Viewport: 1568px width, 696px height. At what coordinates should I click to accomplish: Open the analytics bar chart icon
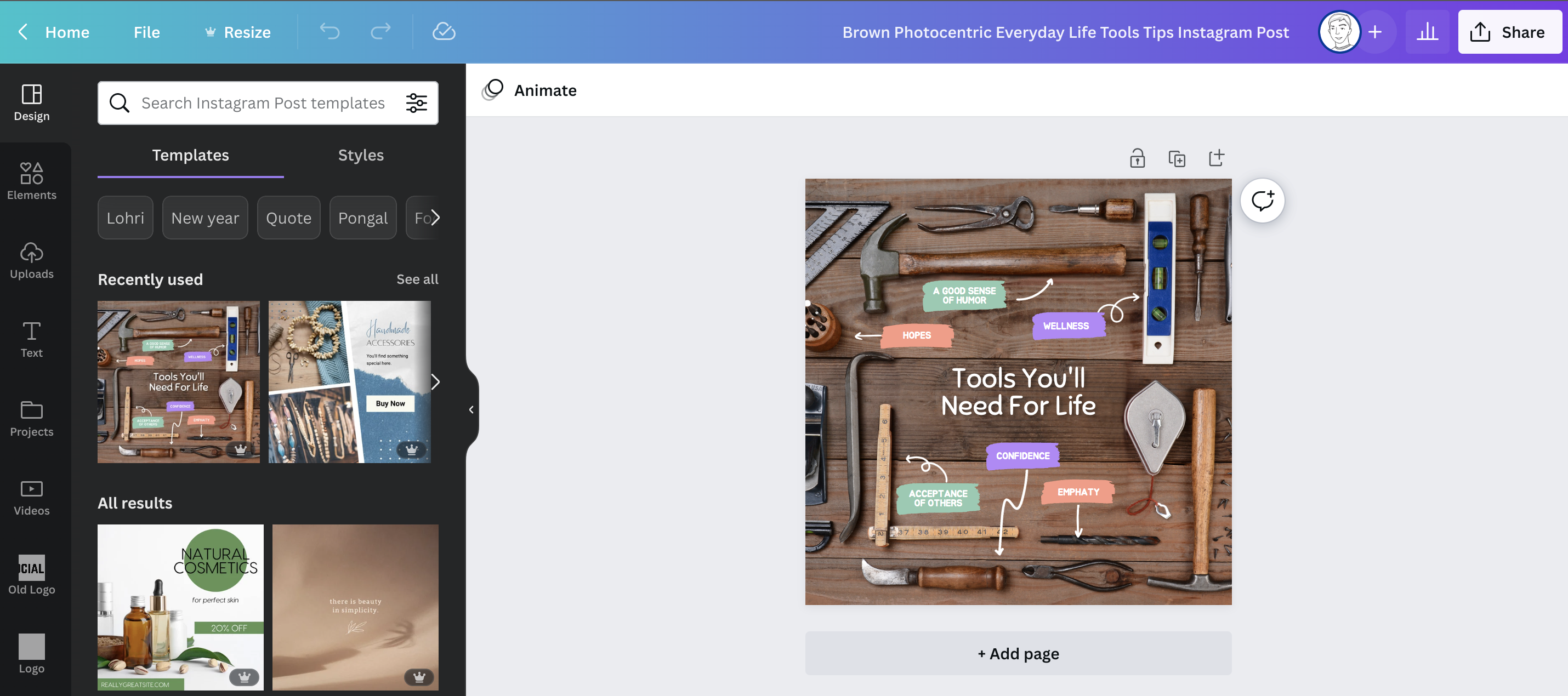(1427, 32)
